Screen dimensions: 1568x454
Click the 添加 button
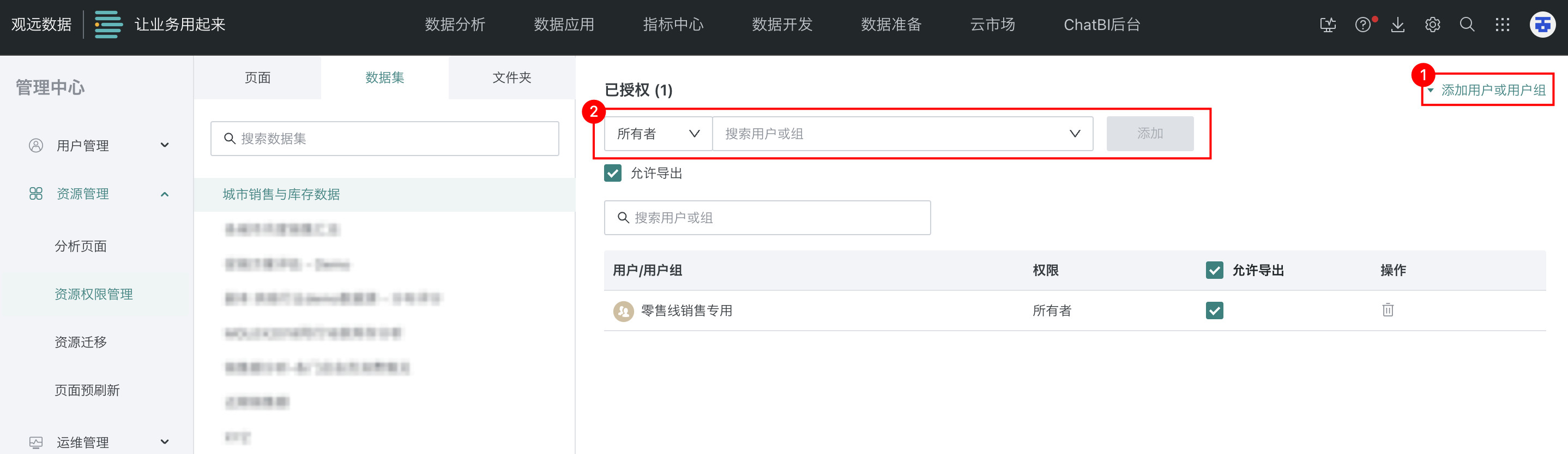click(x=1149, y=134)
